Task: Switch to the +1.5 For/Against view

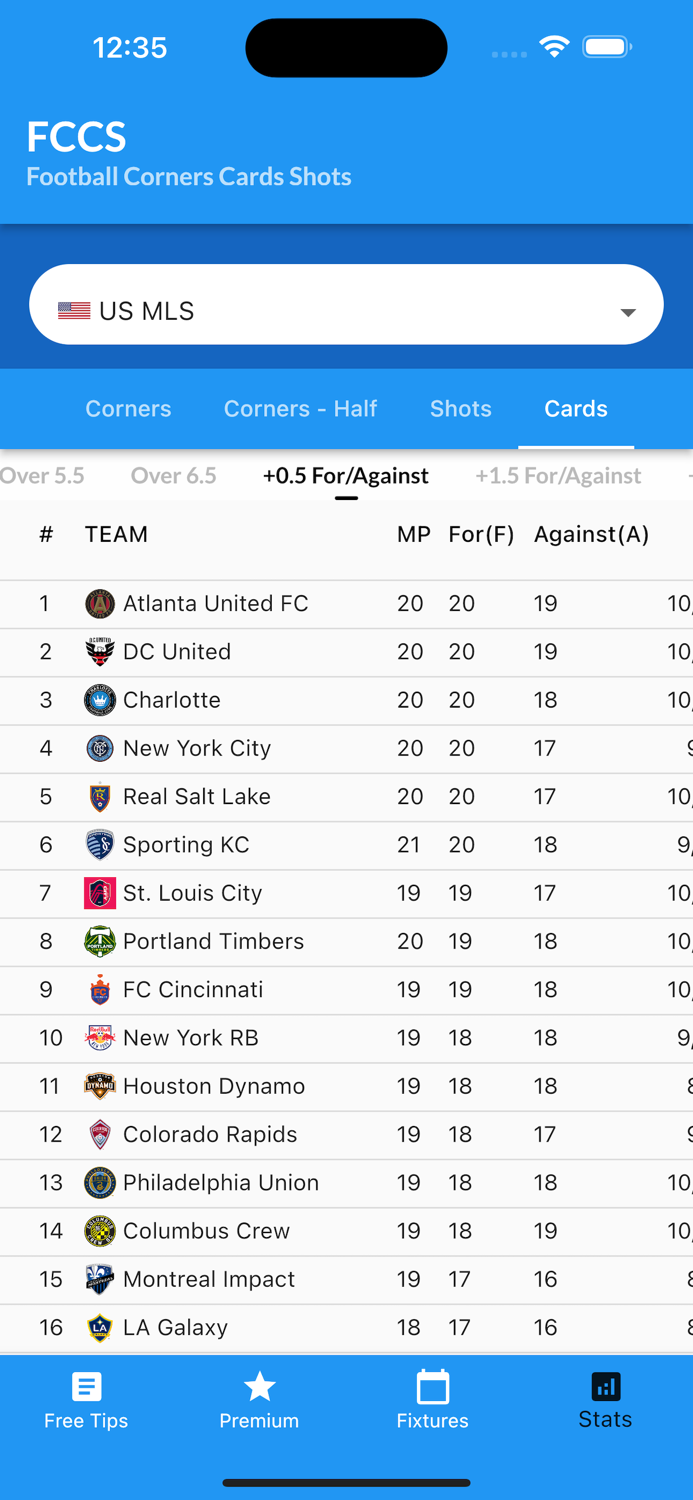Action: point(558,476)
